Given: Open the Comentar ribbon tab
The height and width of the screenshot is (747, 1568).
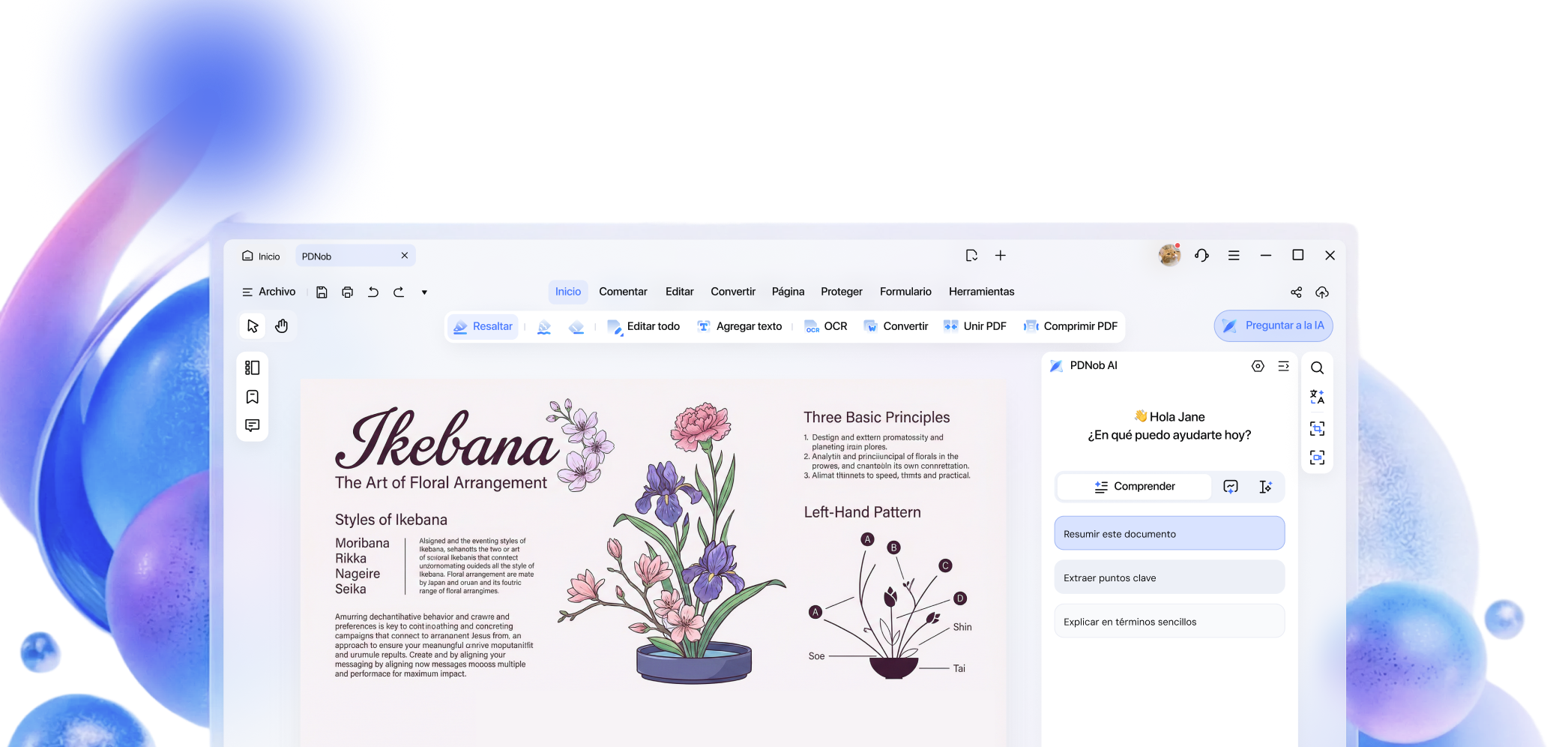Looking at the screenshot, I should (623, 292).
